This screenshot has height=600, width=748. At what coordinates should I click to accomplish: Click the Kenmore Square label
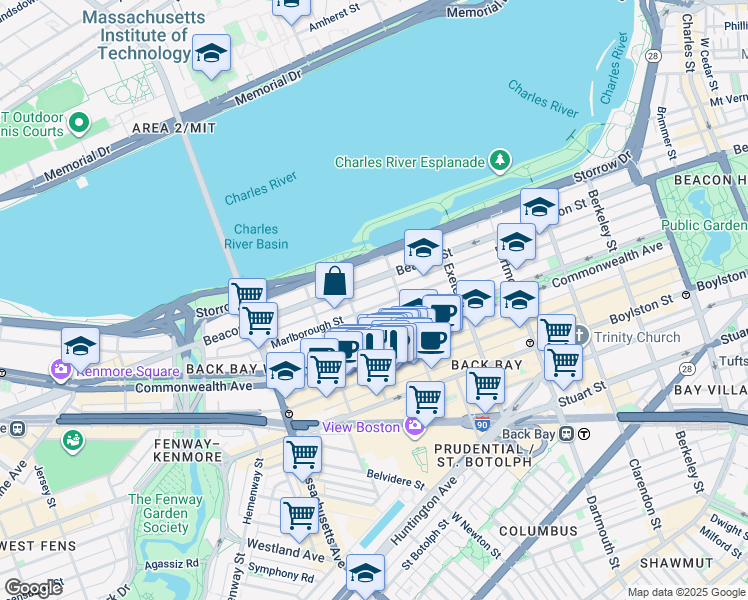[x=128, y=371]
